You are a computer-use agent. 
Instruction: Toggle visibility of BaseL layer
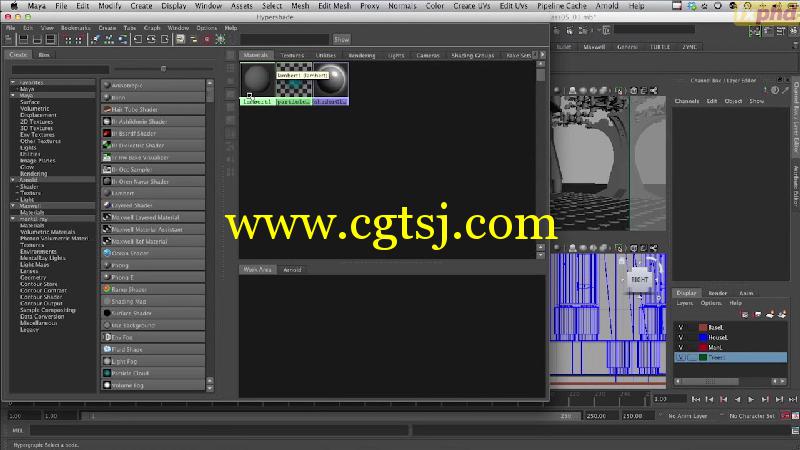click(x=680, y=328)
